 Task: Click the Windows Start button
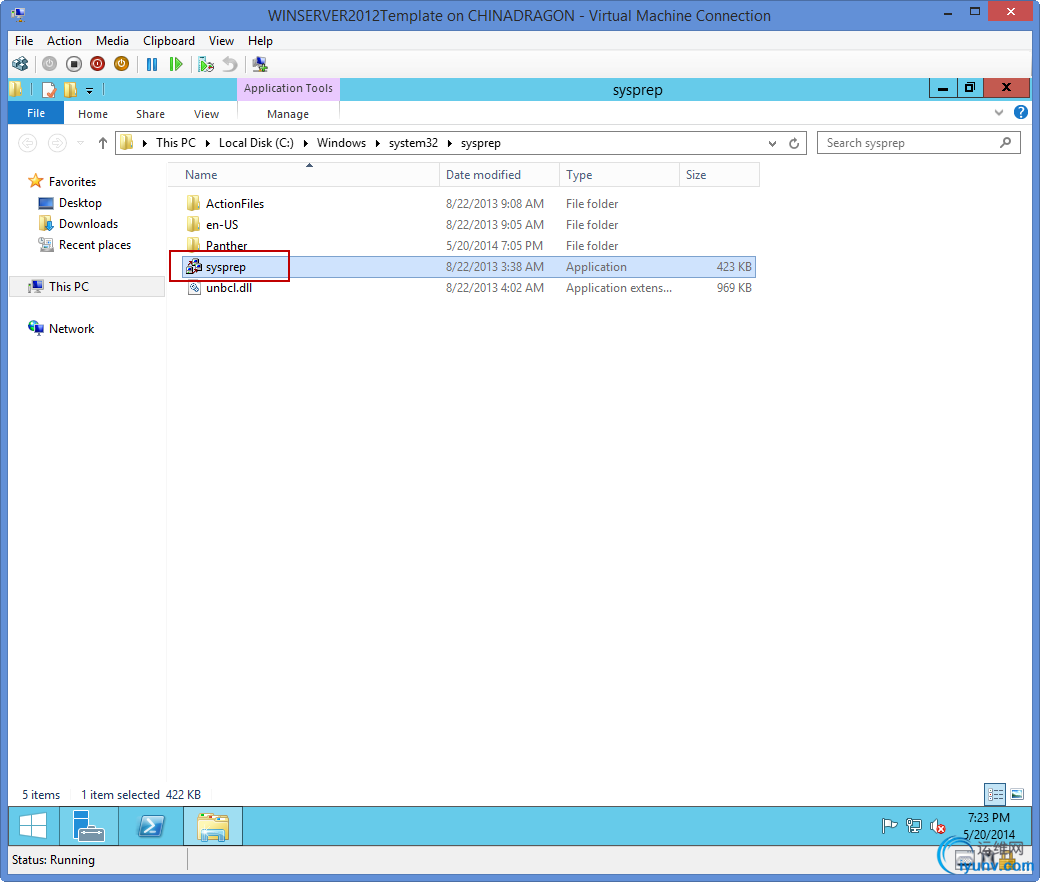(x=33, y=826)
